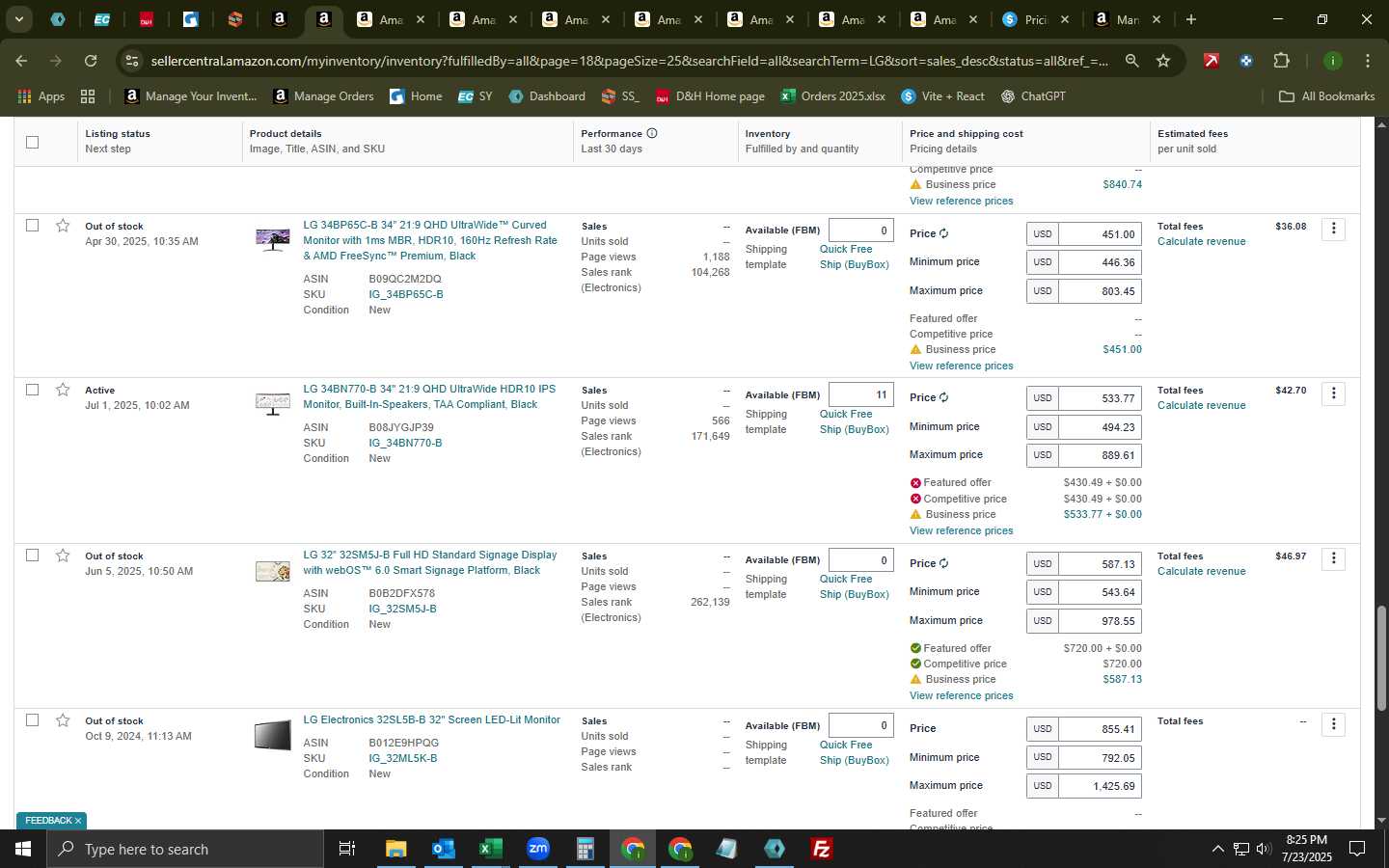1389x868 pixels.
Task: Click Quick Free Ship template for 32SL5B-B
Action: coord(855,752)
